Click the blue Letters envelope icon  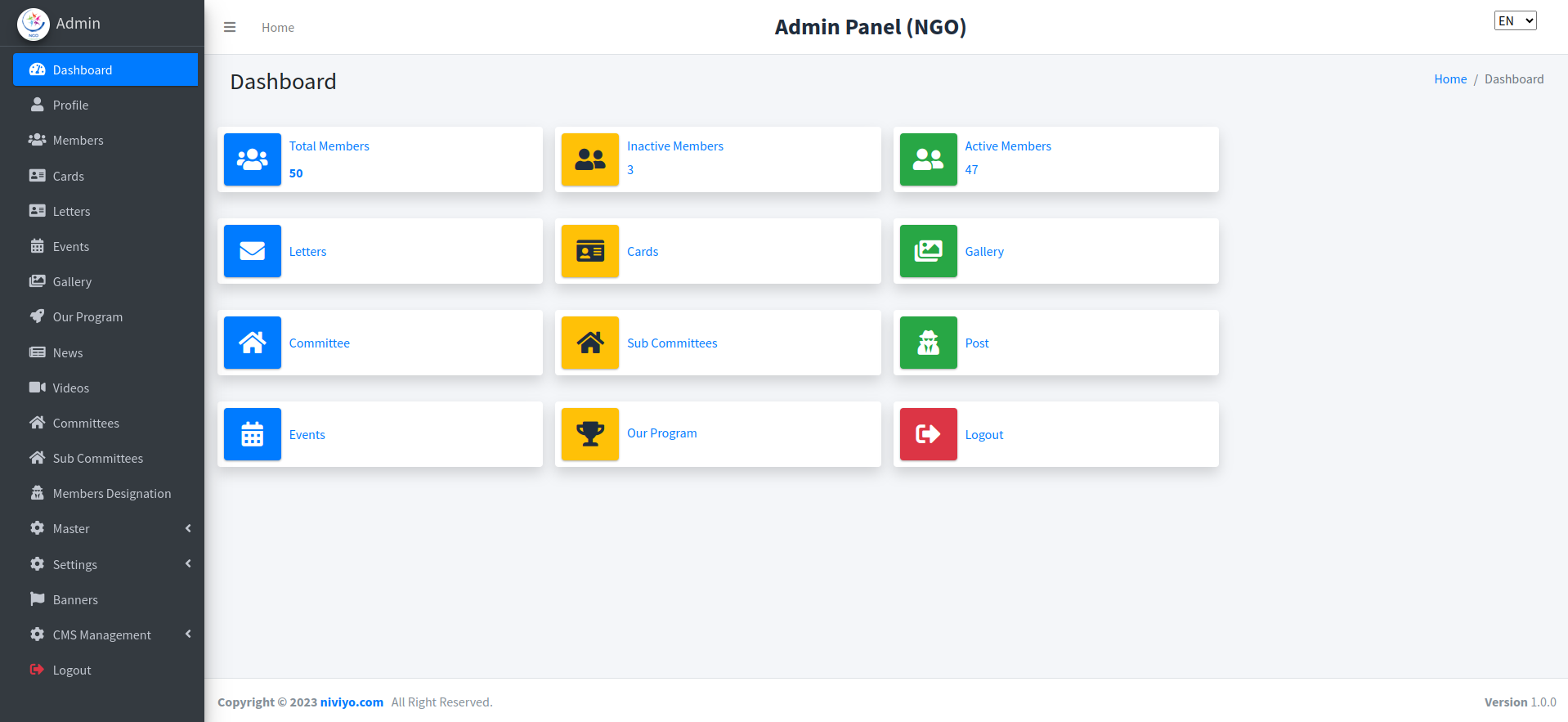click(252, 251)
